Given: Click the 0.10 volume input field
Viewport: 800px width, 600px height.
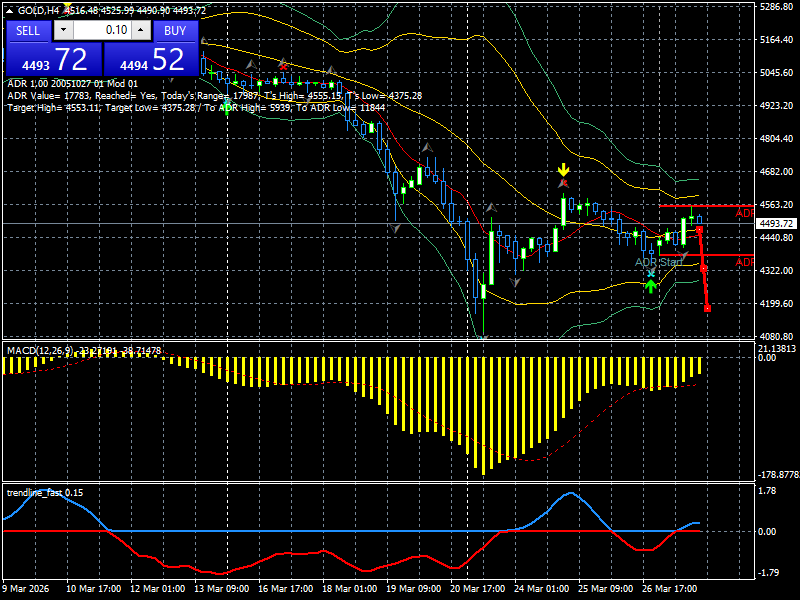Looking at the screenshot, I should coord(102,30).
